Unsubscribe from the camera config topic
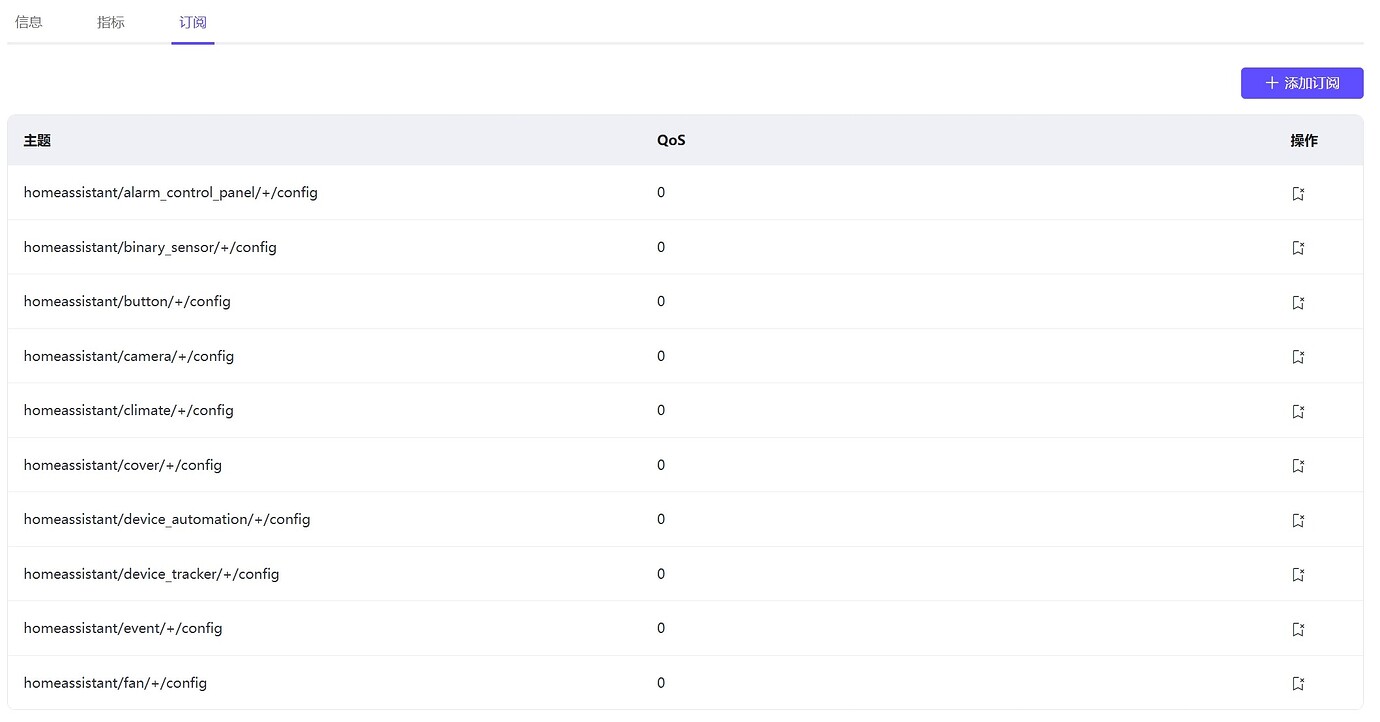Screen dimensions: 1380x722 (x=1298, y=356)
